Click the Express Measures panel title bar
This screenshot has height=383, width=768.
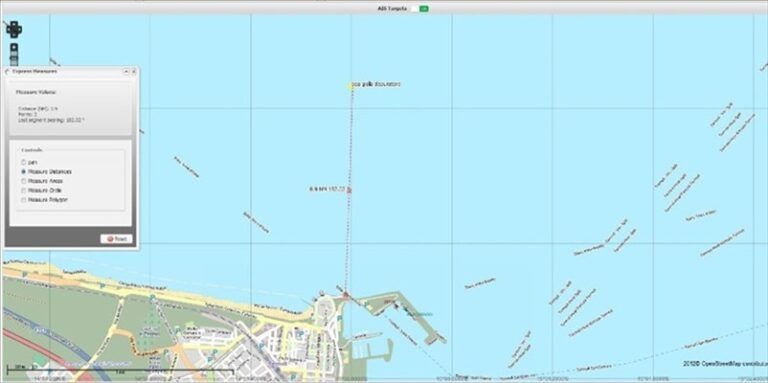click(x=70, y=72)
